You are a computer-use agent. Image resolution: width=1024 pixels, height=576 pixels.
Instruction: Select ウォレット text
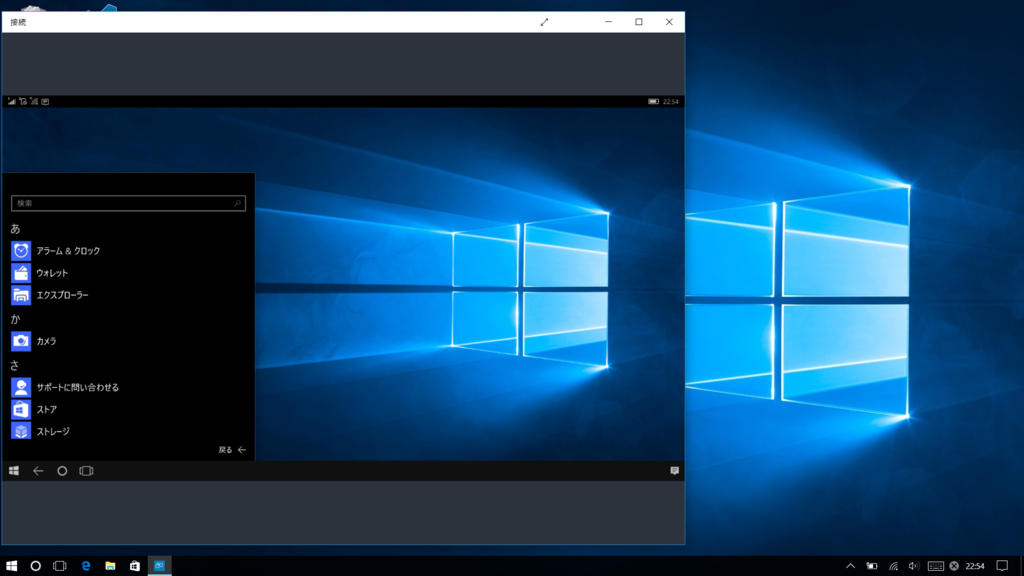point(52,273)
